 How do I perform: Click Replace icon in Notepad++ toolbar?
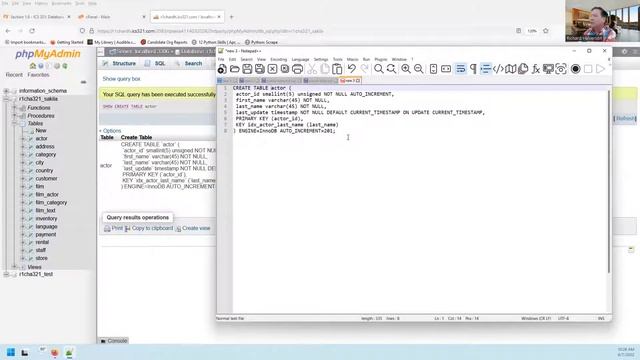tap(391, 69)
